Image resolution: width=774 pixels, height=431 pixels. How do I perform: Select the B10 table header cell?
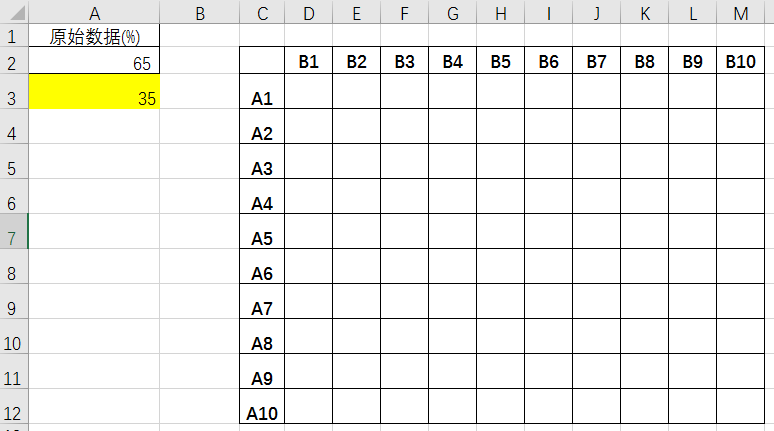click(740, 60)
